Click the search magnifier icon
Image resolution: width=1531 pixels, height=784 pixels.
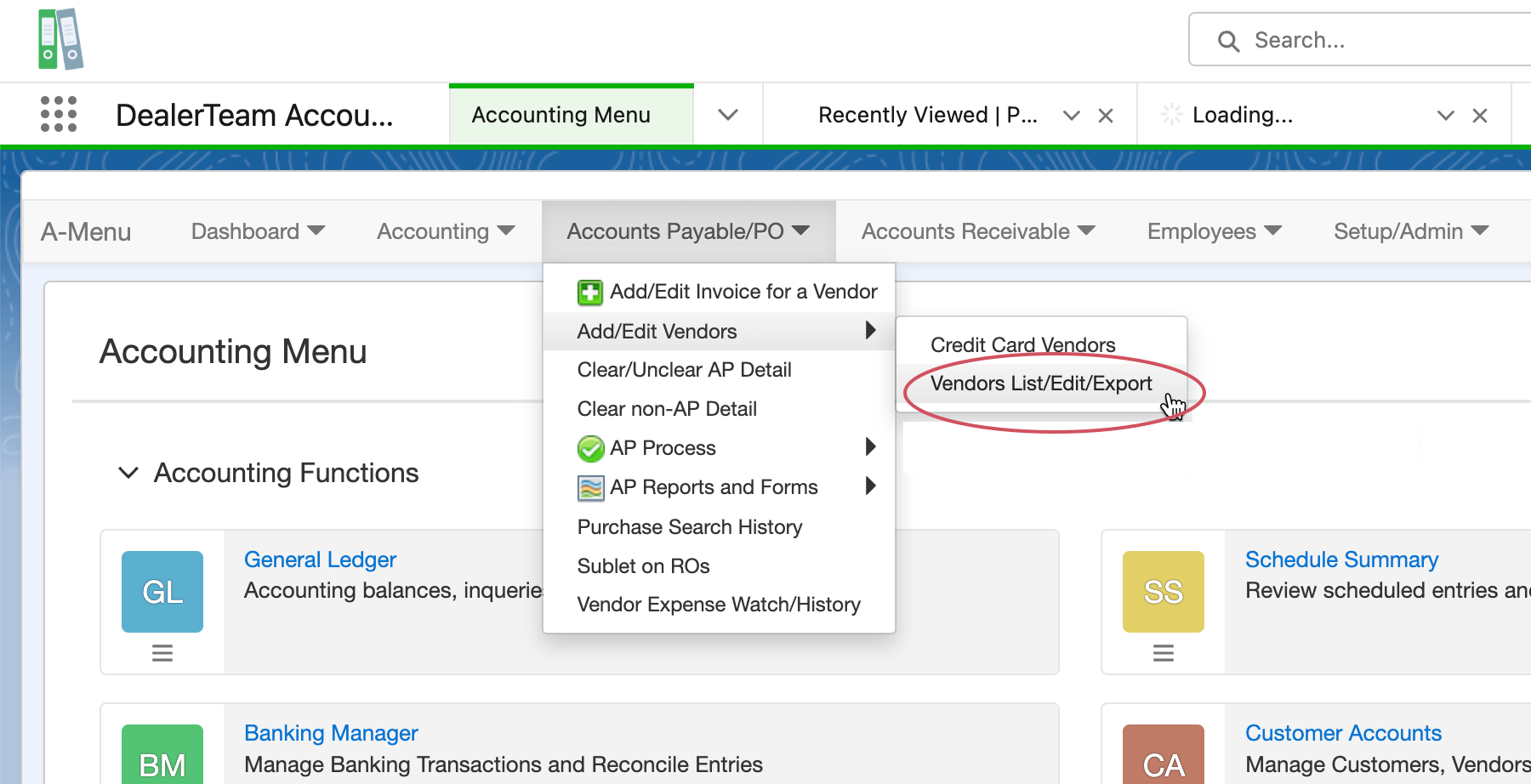(x=1228, y=41)
